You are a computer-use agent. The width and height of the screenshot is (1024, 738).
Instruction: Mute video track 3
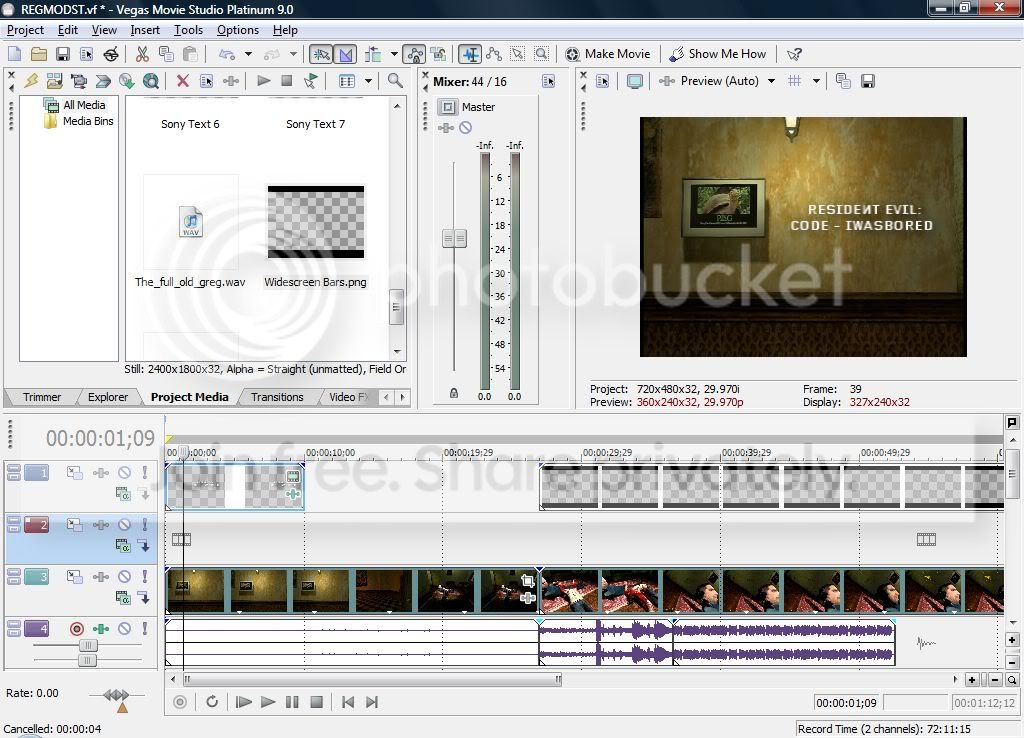[x=124, y=577]
